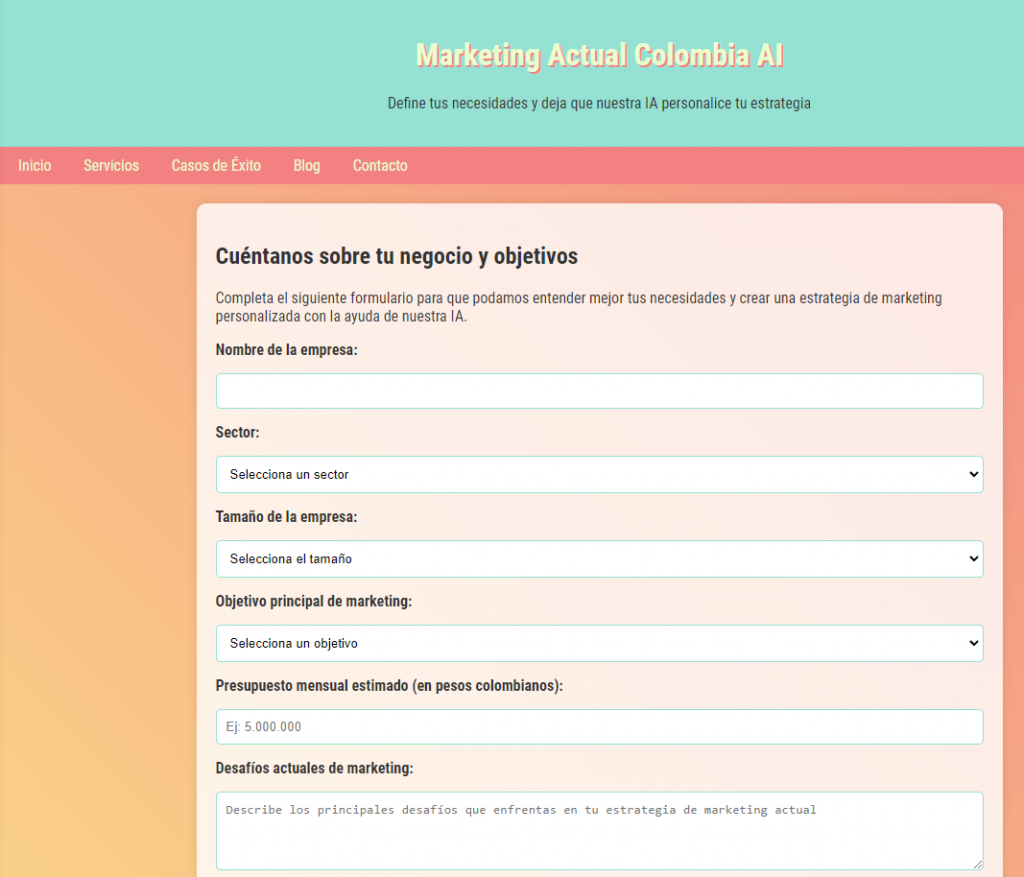This screenshot has width=1024, height=877.
Task: Open the 'Selecciona el tamaño' dropdown
Action: (599, 559)
